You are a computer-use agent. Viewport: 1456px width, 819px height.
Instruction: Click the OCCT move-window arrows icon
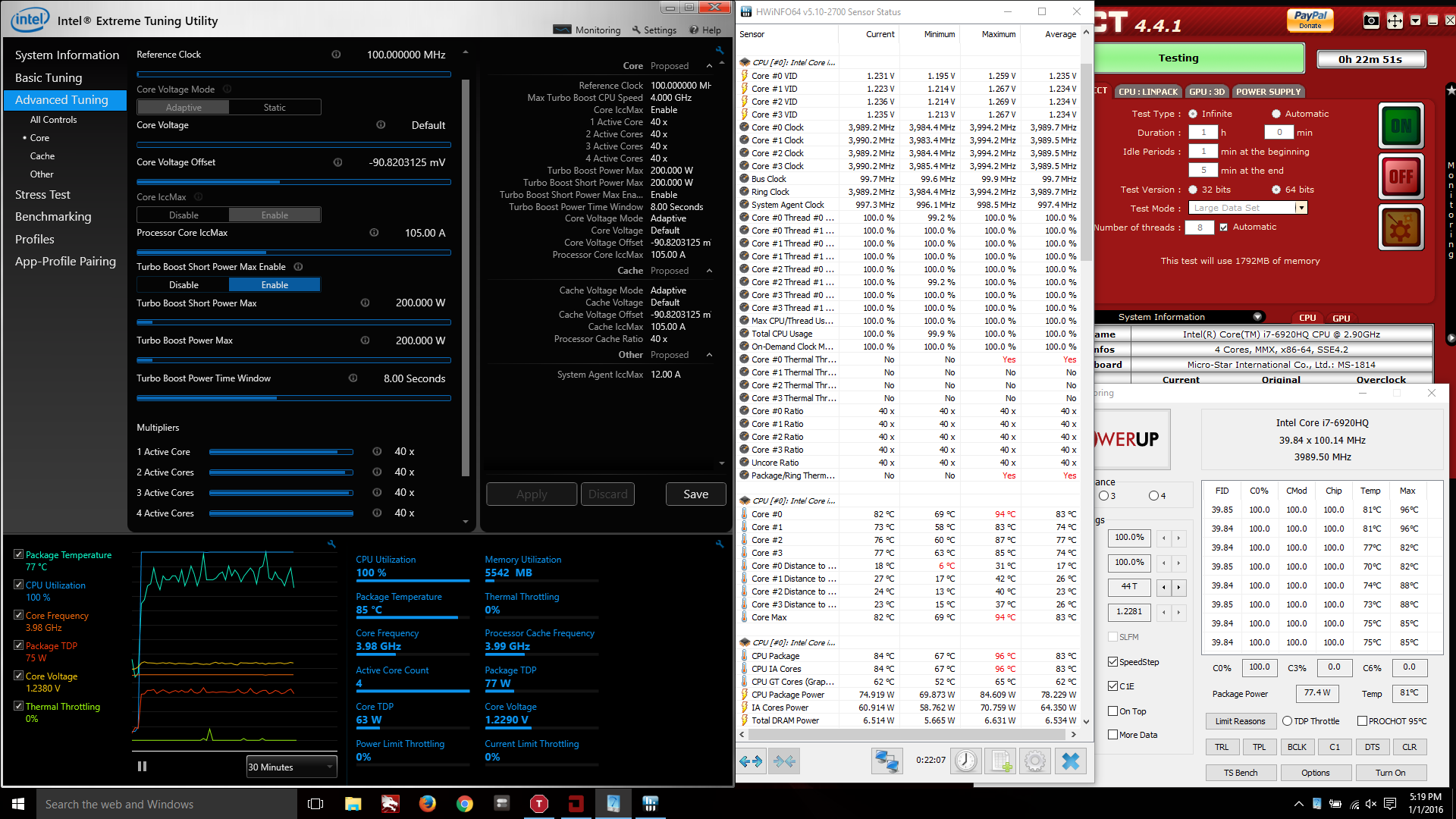tap(1395, 21)
